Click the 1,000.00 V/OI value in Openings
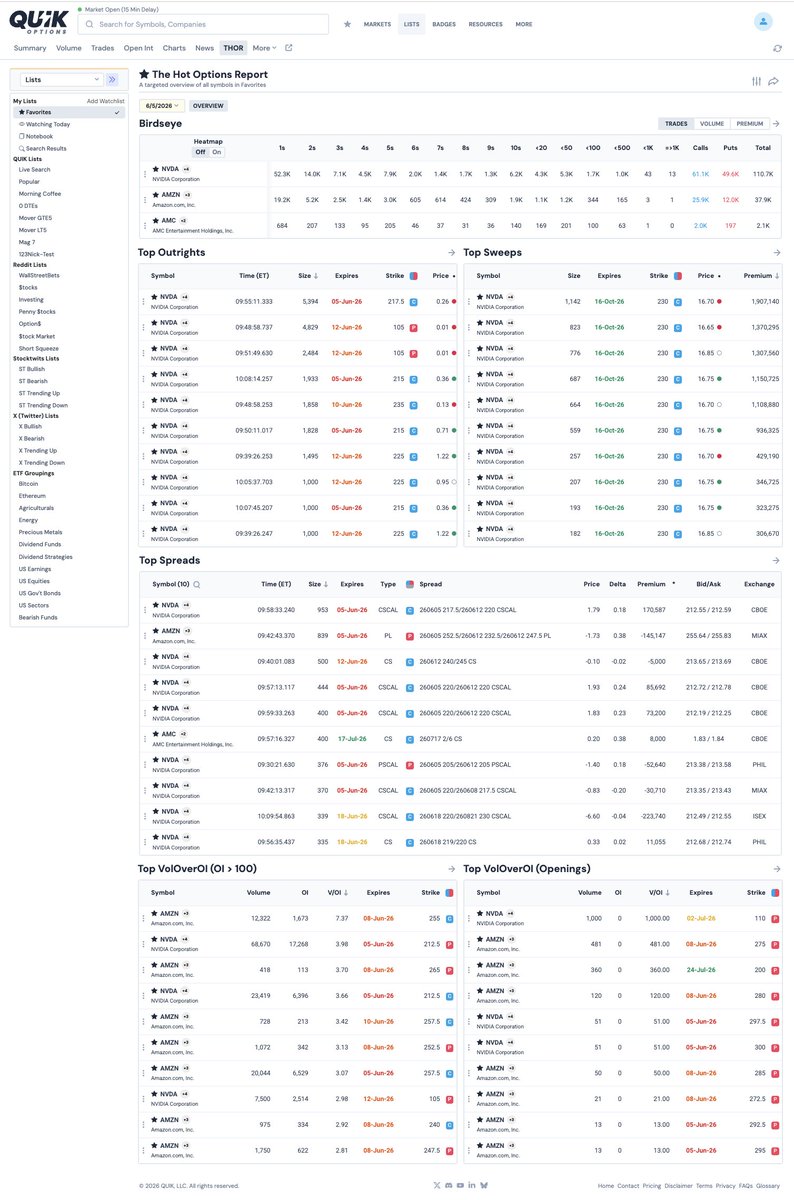Image resolution: width=794 pixels, height=1200 pixels. tap(657, 917)
